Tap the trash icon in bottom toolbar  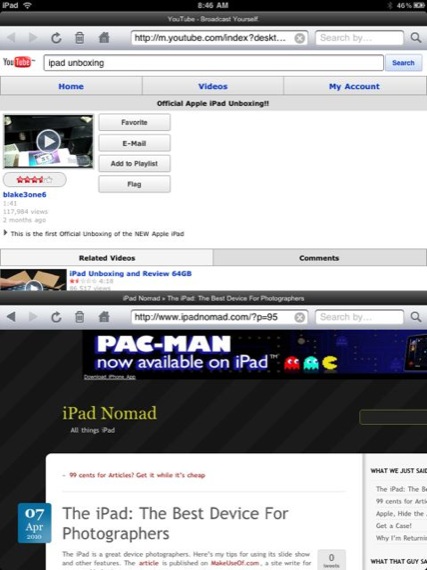[80, 317]
